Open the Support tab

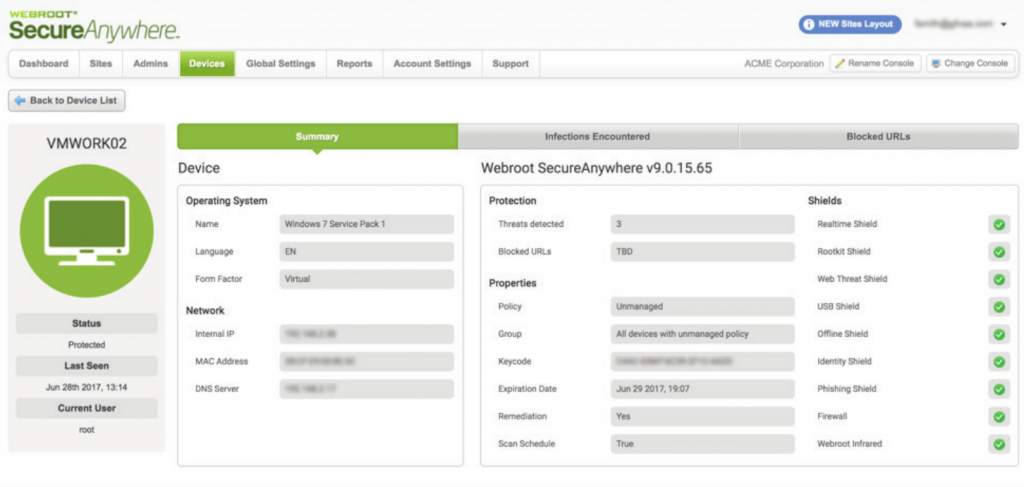tap(511, 64)
